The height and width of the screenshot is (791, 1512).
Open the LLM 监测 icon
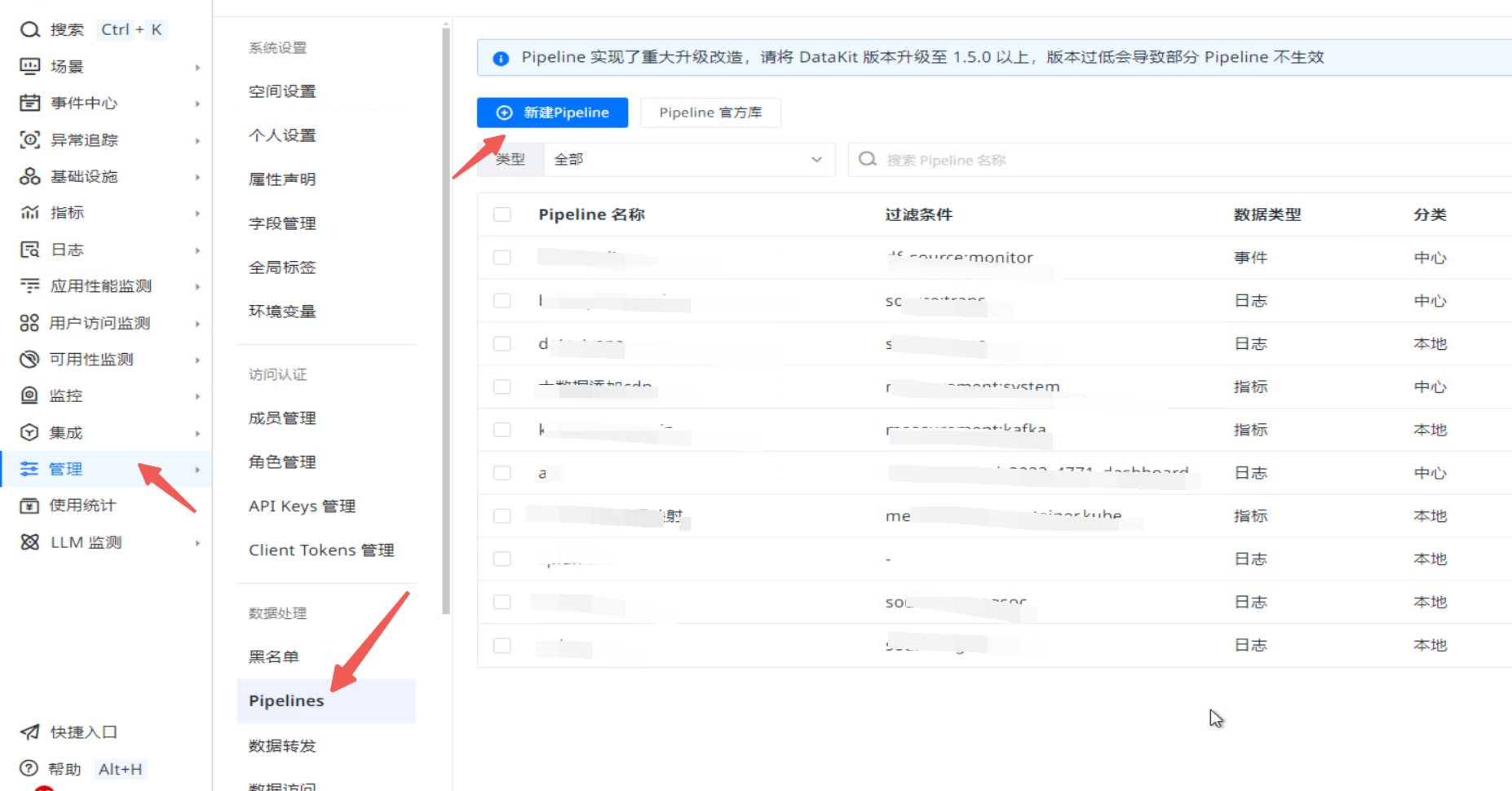[x=30, y=542]
